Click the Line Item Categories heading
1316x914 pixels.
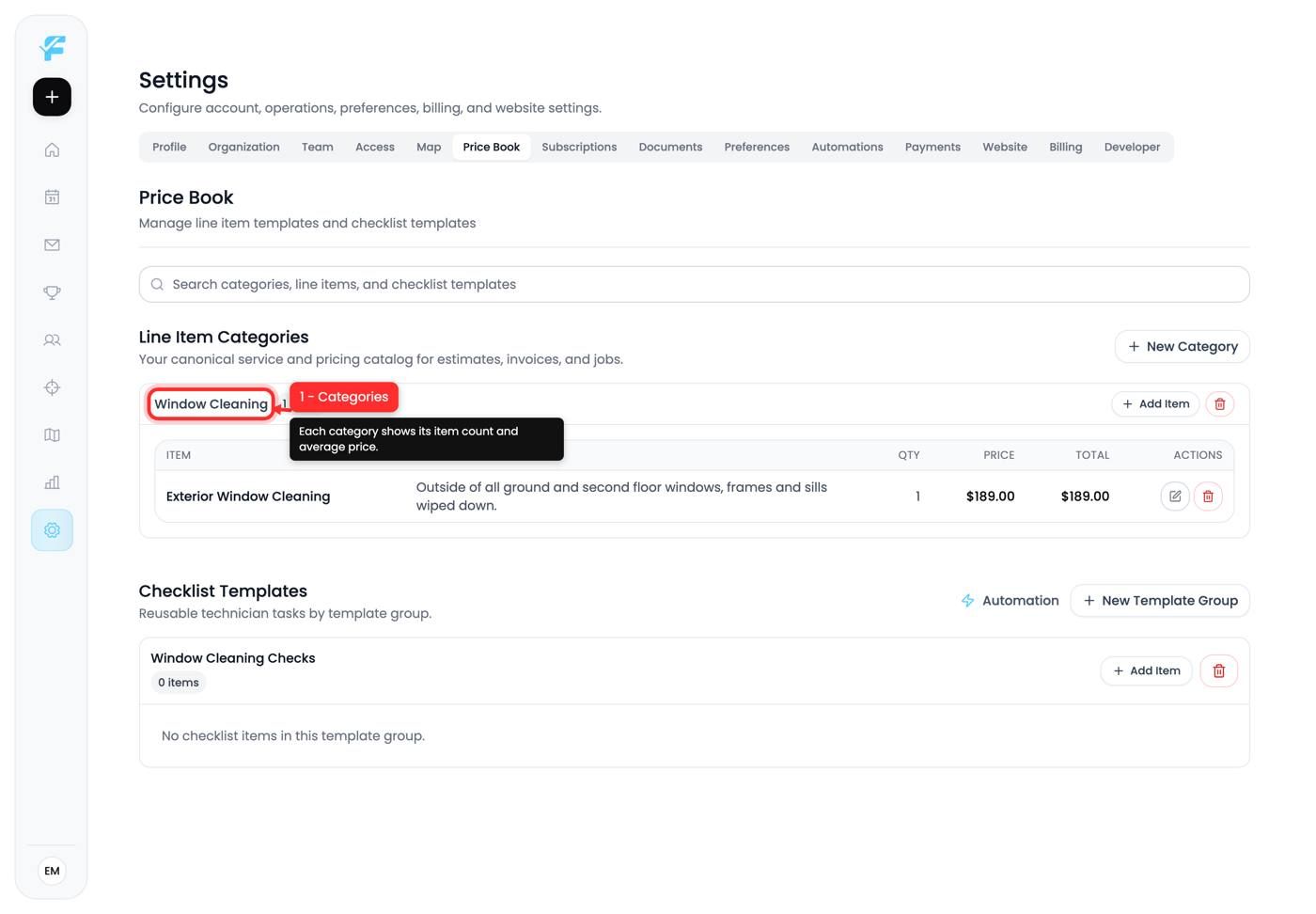(x=224, y=337)
